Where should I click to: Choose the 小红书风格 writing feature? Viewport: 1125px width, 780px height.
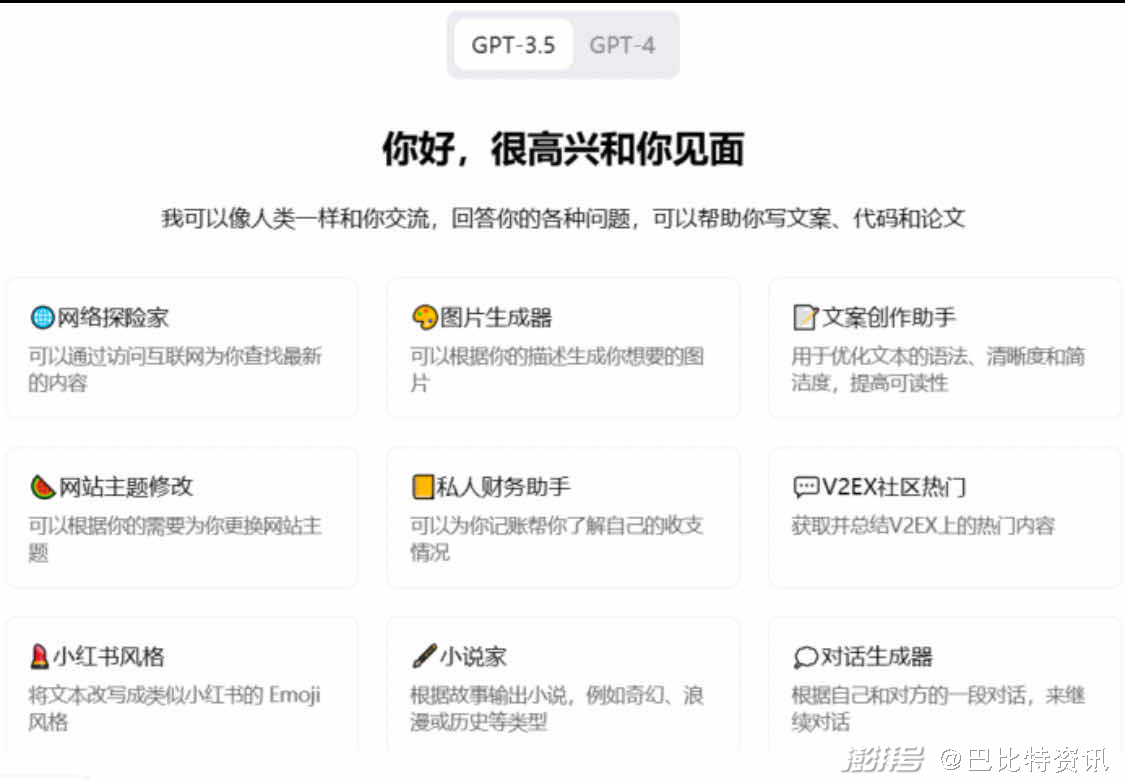click(x=182, y=687)
